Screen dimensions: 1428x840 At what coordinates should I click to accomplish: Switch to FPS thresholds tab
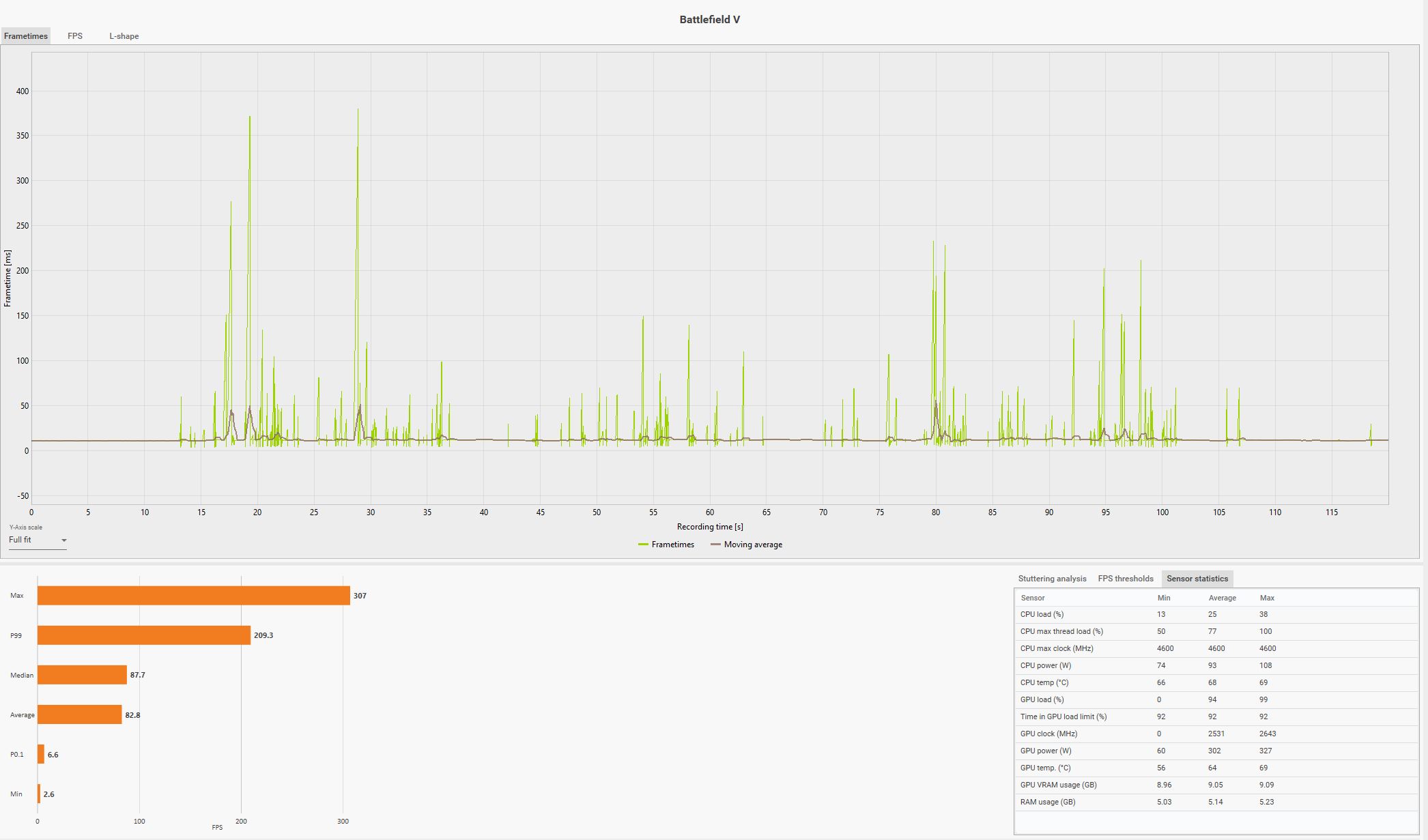1125,579
